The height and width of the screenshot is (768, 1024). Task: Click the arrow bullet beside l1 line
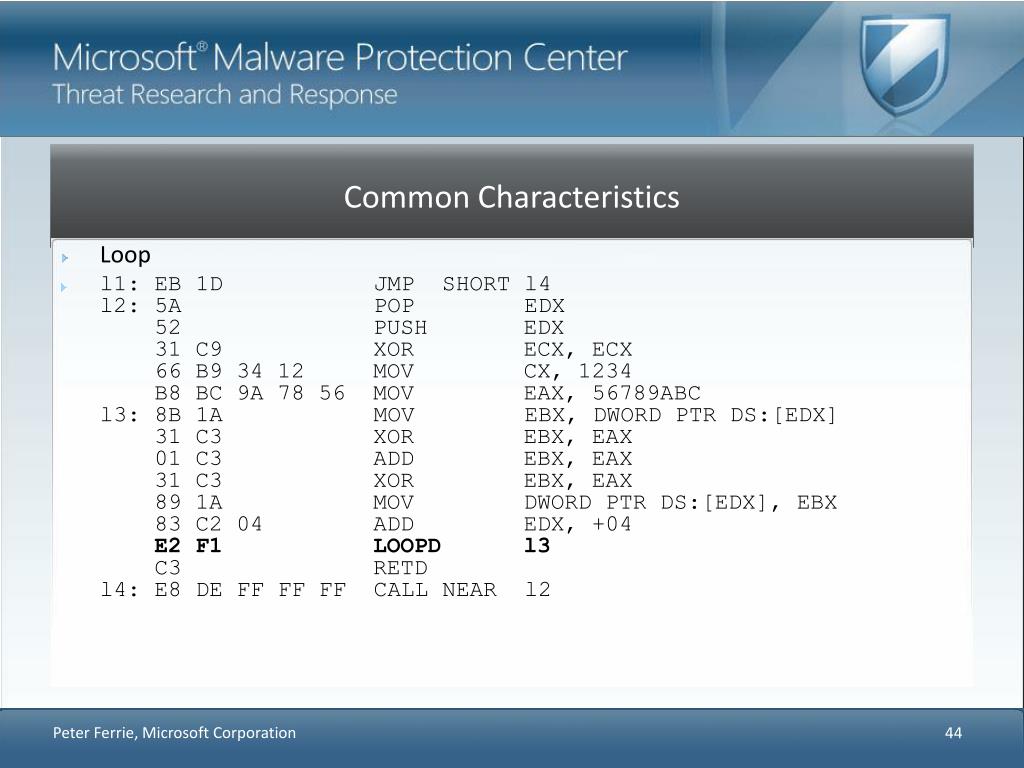[64, 287]
